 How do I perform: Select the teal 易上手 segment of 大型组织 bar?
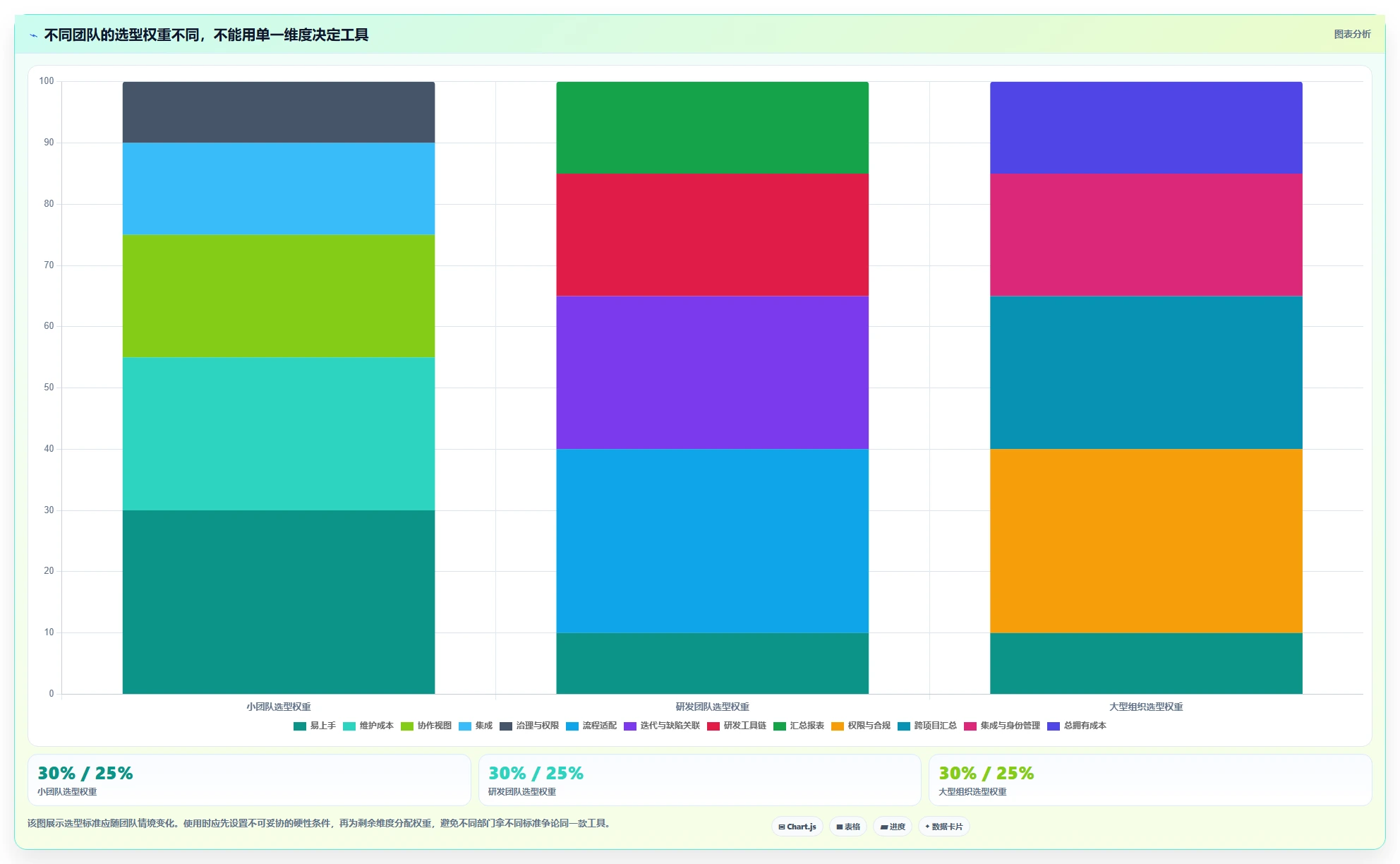coord(1147,663)
